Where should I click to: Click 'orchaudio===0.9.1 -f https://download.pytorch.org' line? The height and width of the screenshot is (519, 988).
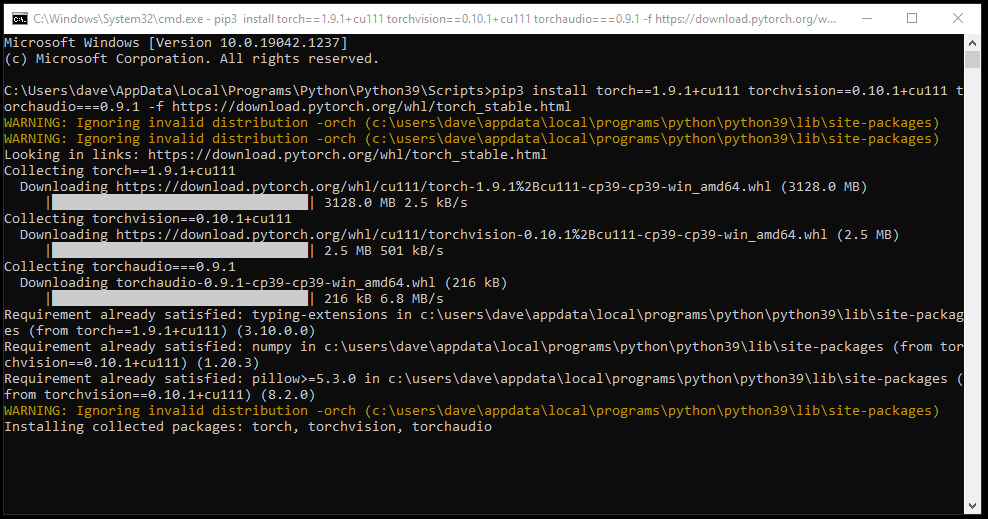287,106
